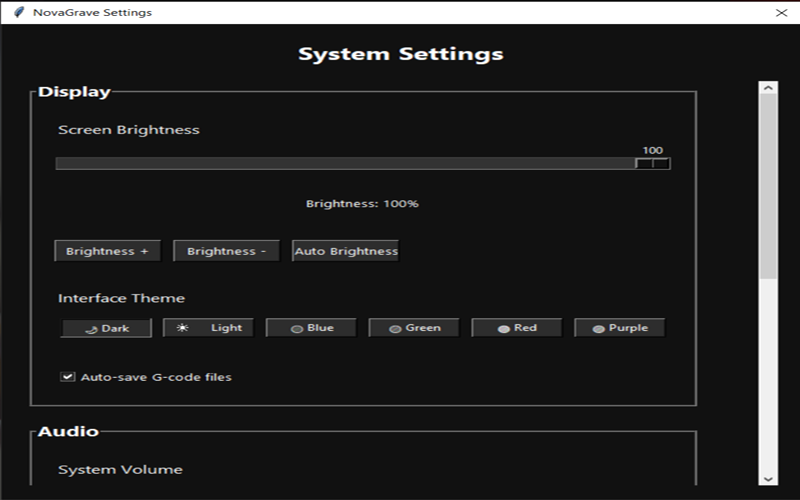
Task: Choose the Light theme sun icon
Action: coord(182,328)
